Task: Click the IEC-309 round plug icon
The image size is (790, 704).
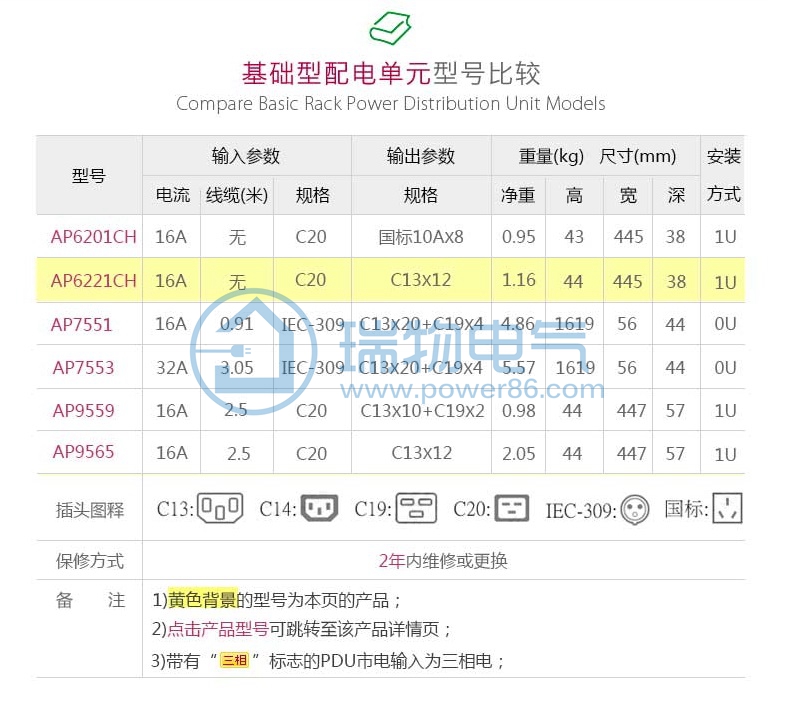Action: [635, 509]
